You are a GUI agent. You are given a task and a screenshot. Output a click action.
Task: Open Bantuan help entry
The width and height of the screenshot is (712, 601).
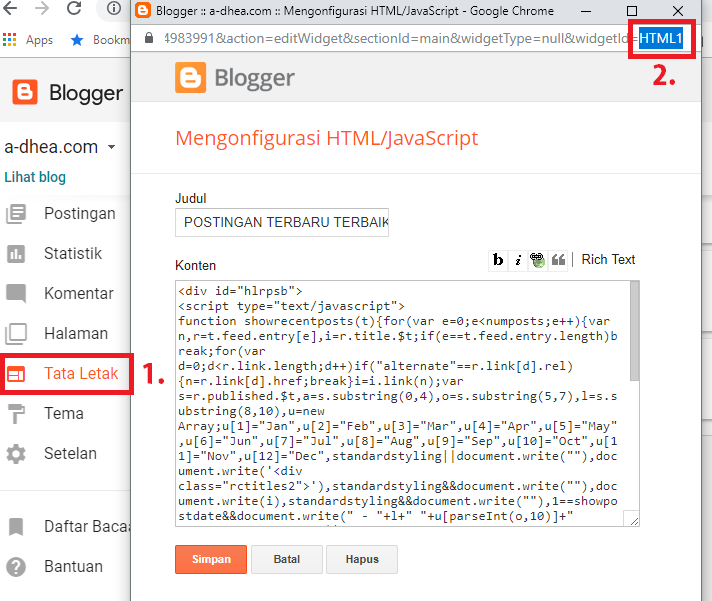coord(73,567)
